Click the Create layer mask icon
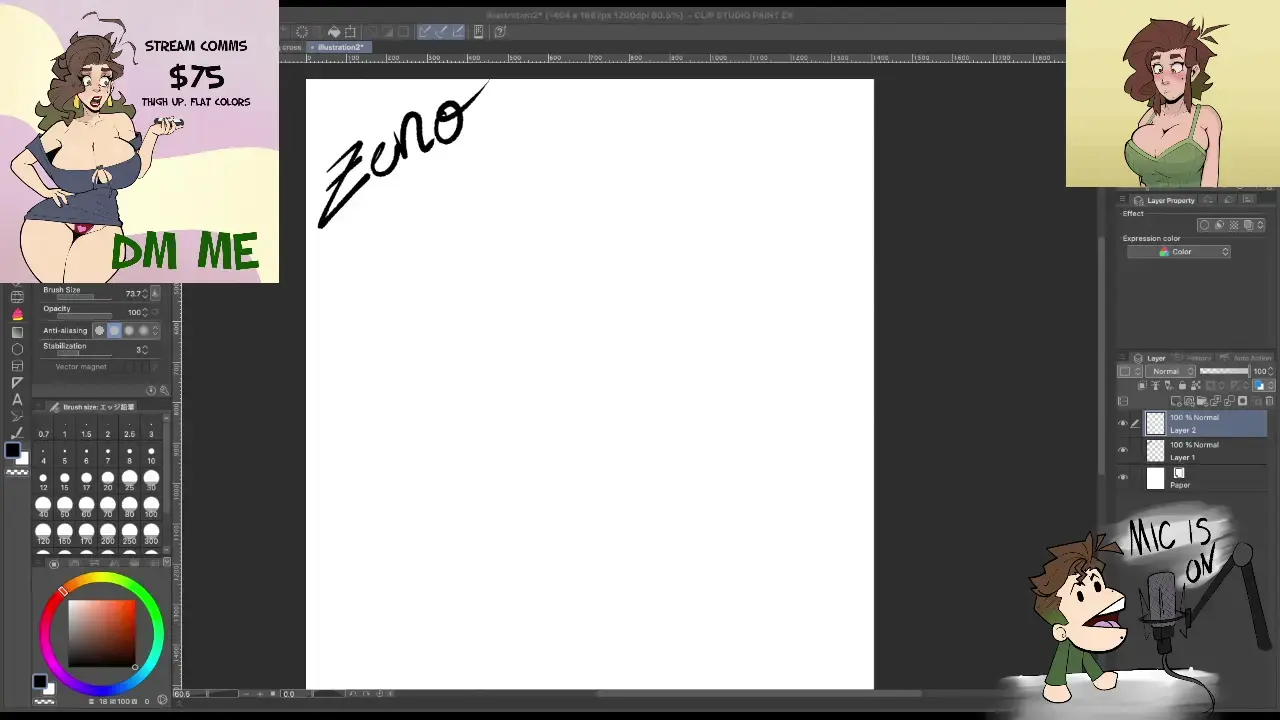Image resolution: width=1280 pixels, height=720 pixels. (x=1242, y=402)
